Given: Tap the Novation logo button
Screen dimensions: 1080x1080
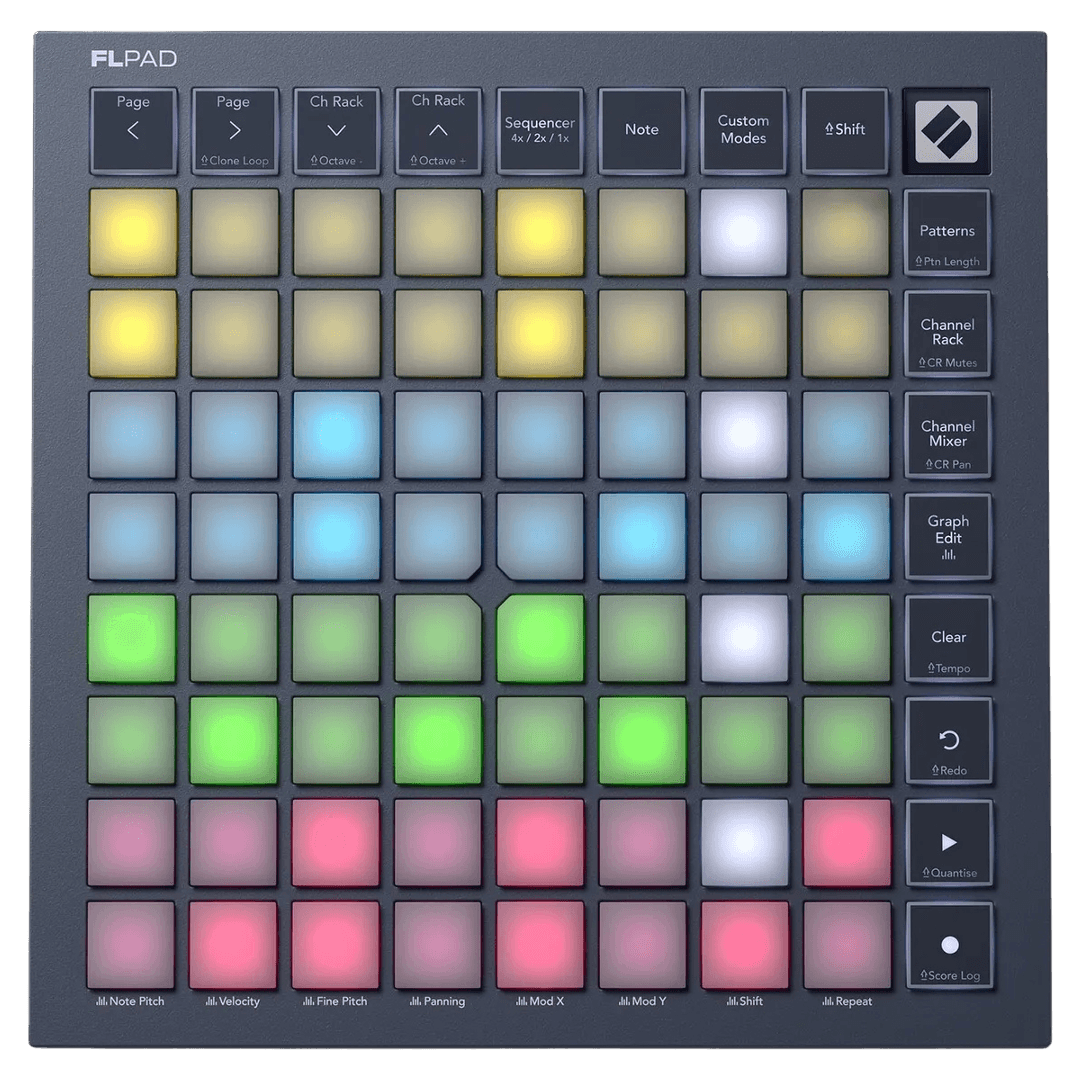Looking at the screenshot, I should [947, 130].
